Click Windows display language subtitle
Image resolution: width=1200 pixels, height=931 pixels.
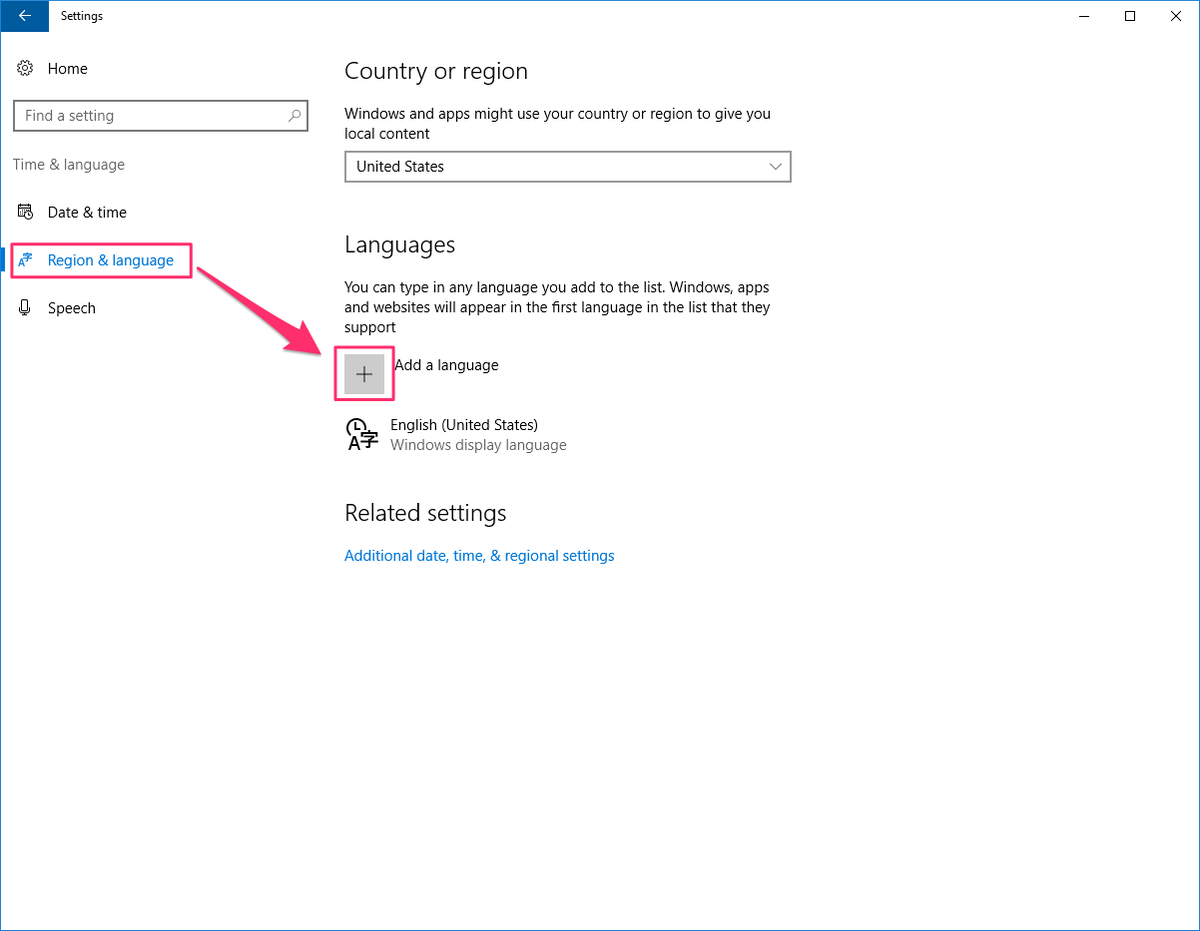coord(478,445)
